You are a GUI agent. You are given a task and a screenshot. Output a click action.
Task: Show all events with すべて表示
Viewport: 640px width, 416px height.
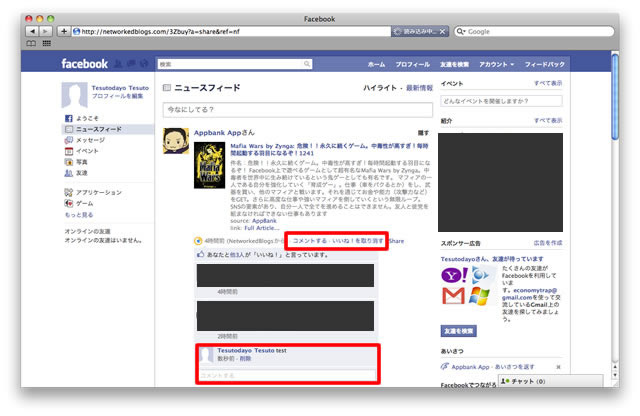point(548,83)
